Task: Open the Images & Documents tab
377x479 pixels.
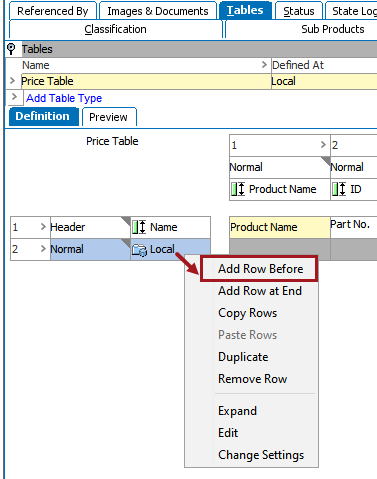Action: [158, 11]
